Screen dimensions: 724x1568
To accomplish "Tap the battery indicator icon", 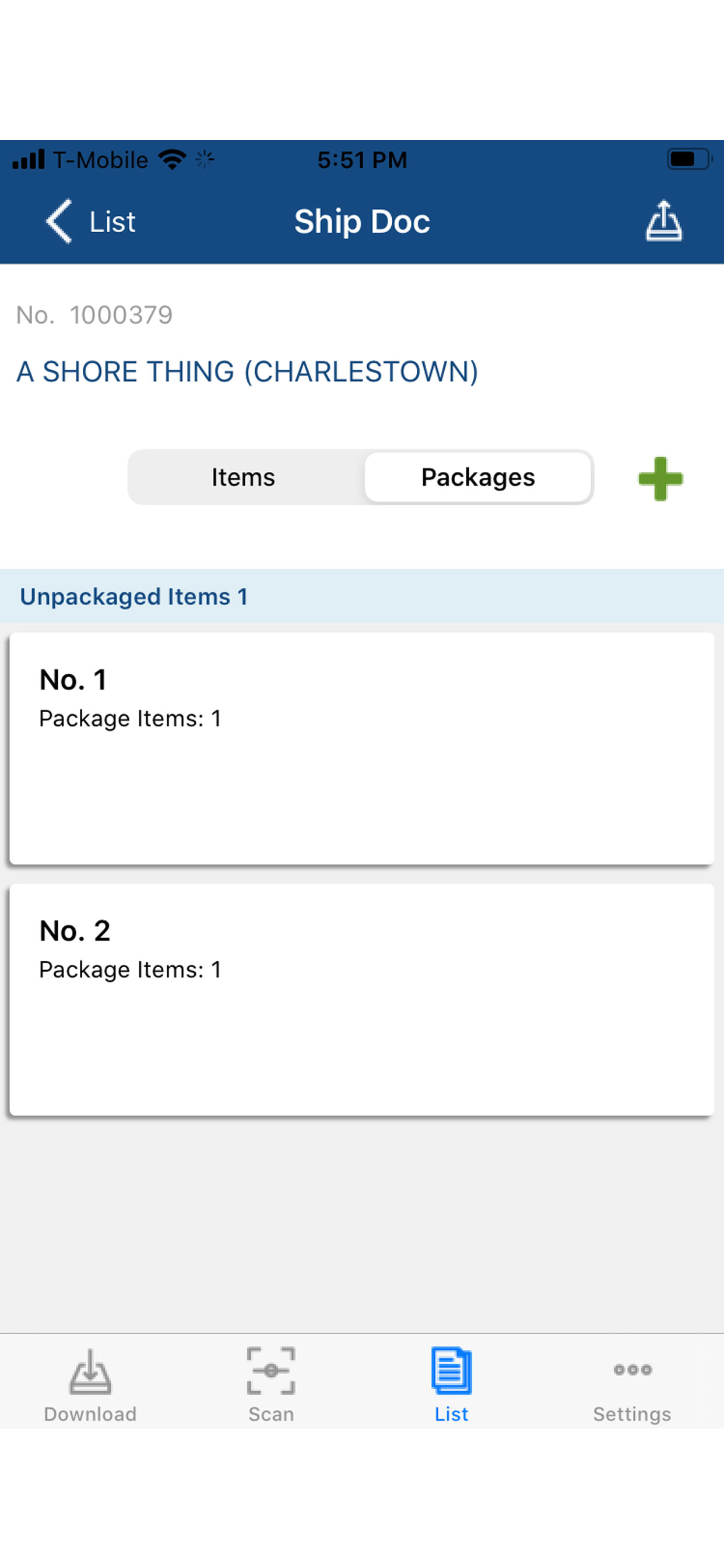I will click(x=688, y=159).
